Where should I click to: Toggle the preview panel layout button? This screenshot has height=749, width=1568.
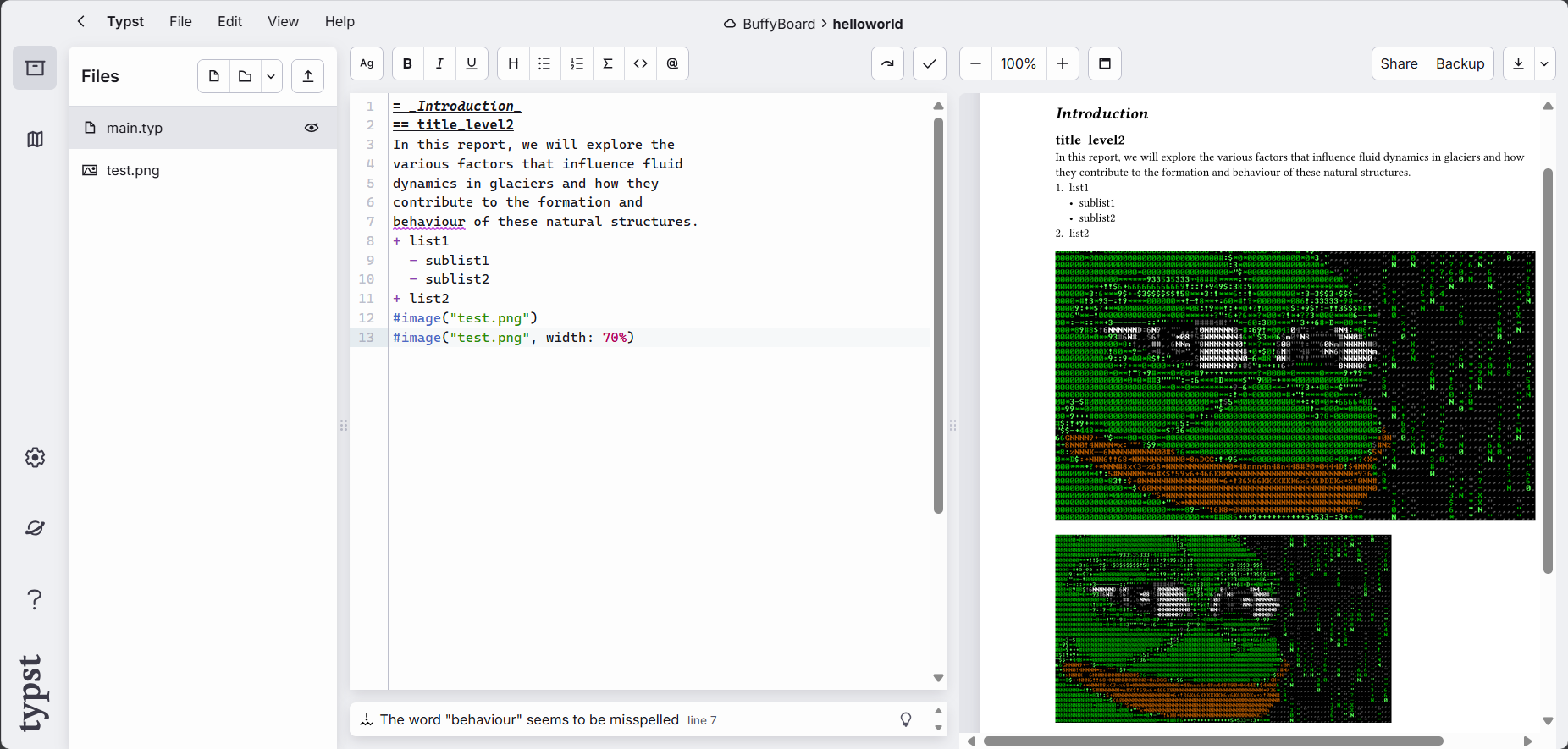pos(1105,63)
